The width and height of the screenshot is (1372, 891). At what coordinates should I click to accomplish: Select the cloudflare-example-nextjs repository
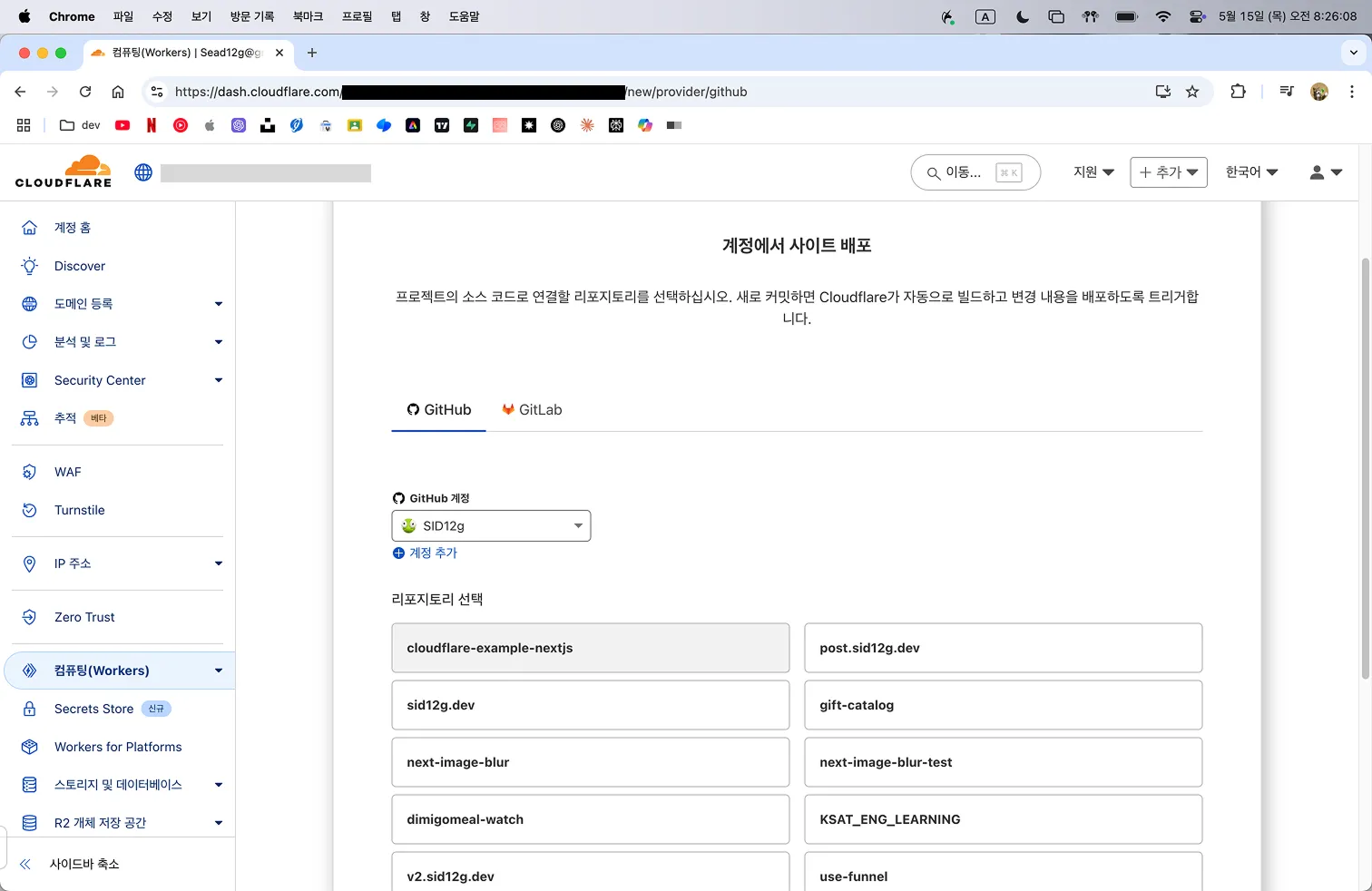click(x=590, y=648)
